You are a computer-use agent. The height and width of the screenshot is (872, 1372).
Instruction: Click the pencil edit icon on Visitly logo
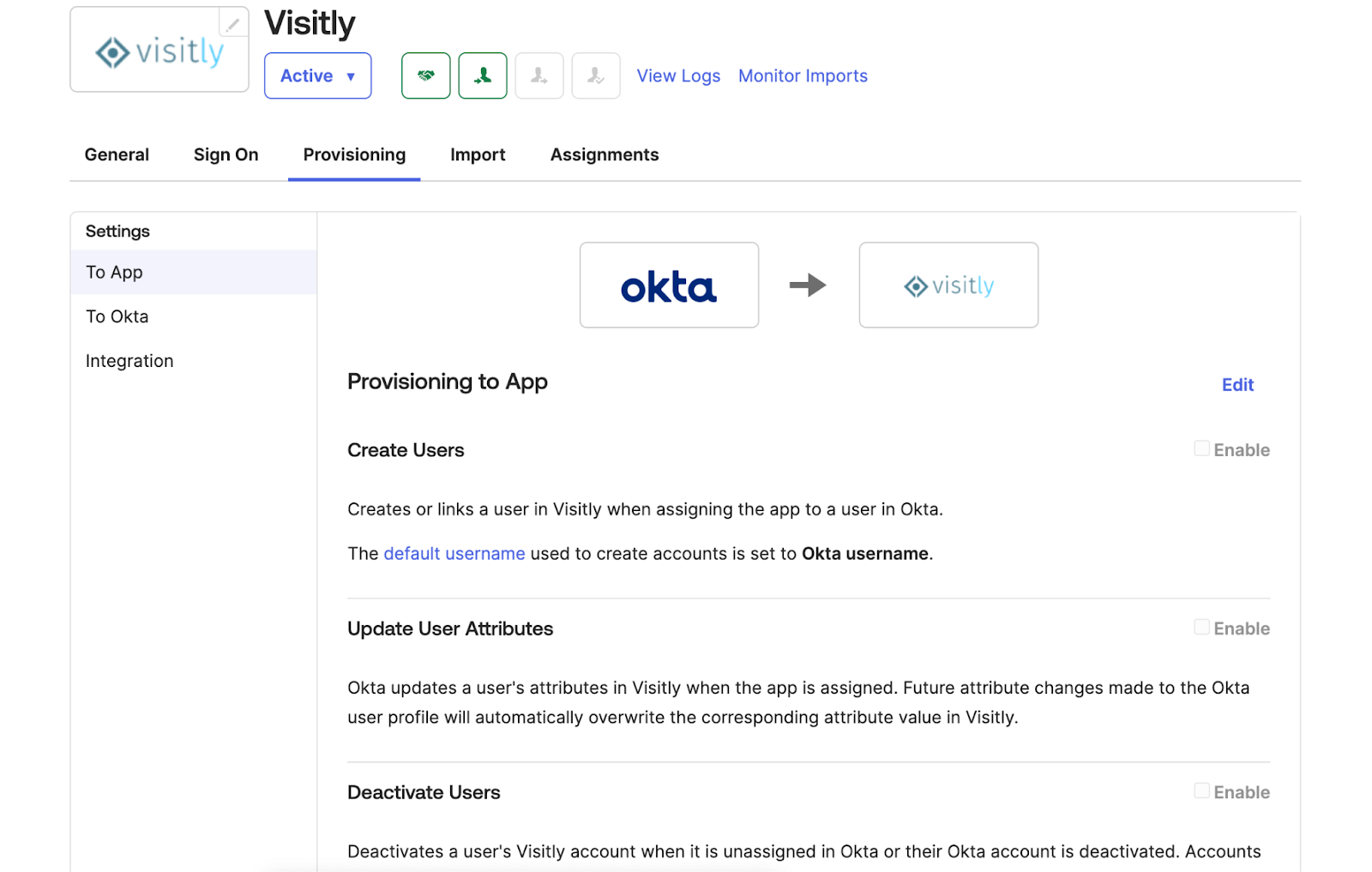click(x=232, y=24)
